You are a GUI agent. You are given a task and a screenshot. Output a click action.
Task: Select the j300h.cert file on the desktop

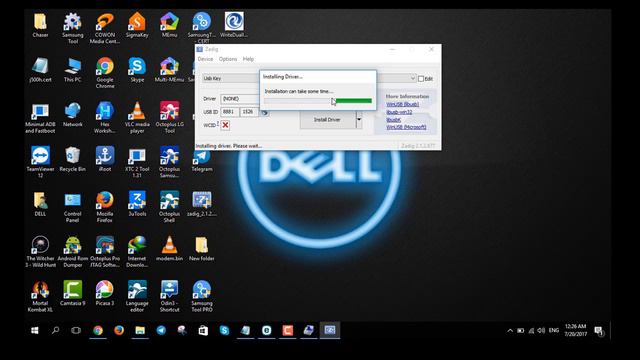(x=40, y=69)
